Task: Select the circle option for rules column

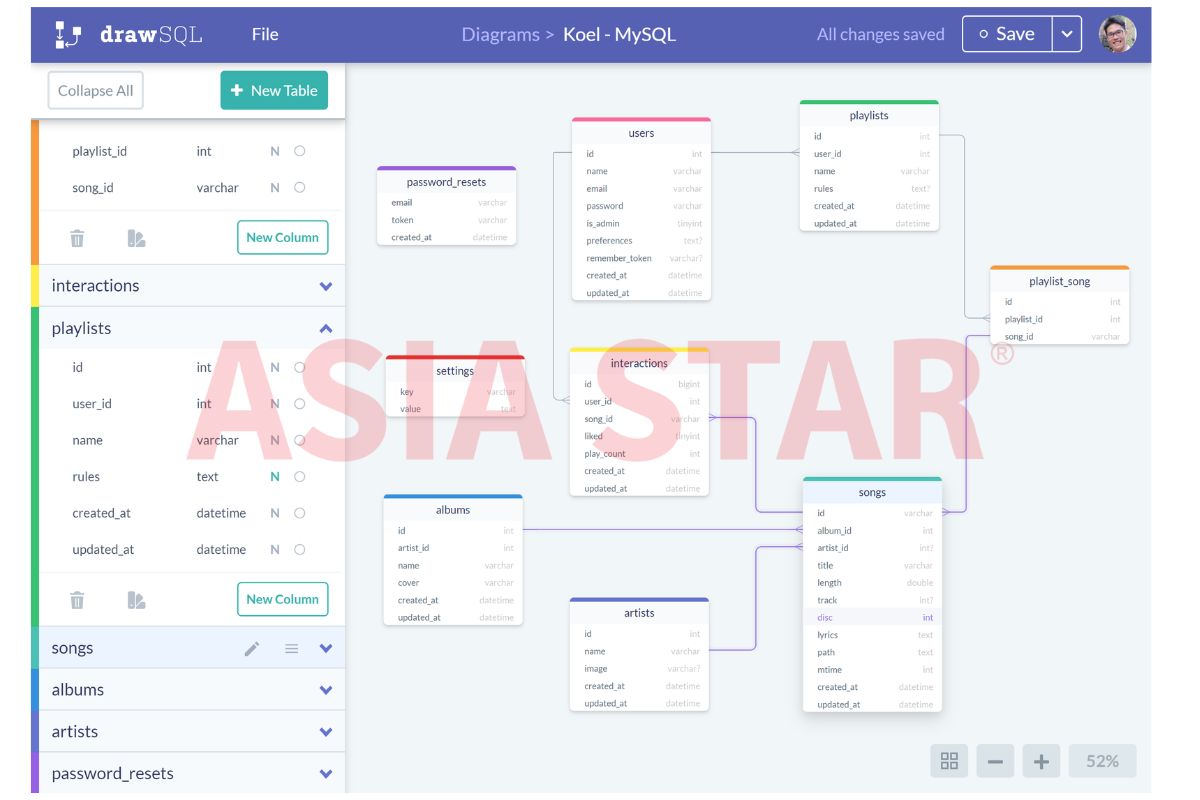Action: [x=299, y=477]
